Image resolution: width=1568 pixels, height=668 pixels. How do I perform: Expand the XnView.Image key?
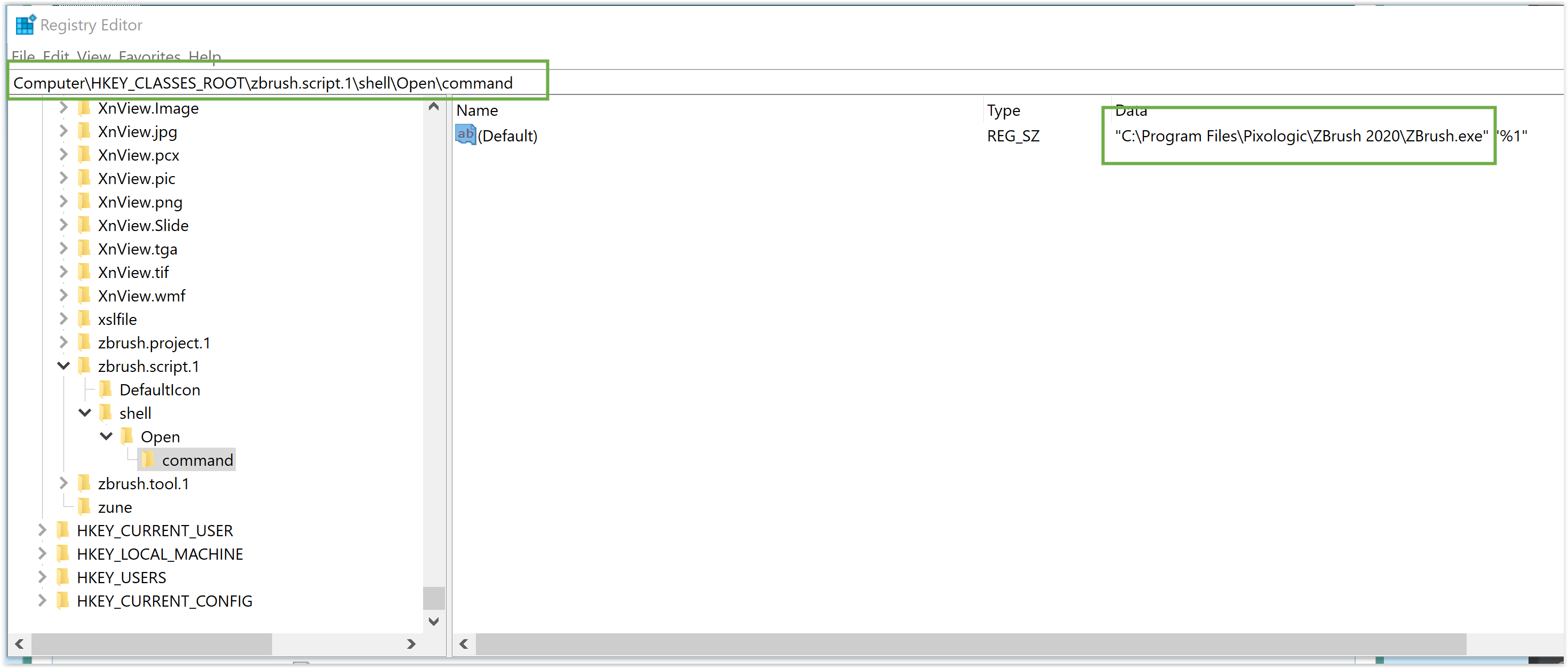point(63,108)
